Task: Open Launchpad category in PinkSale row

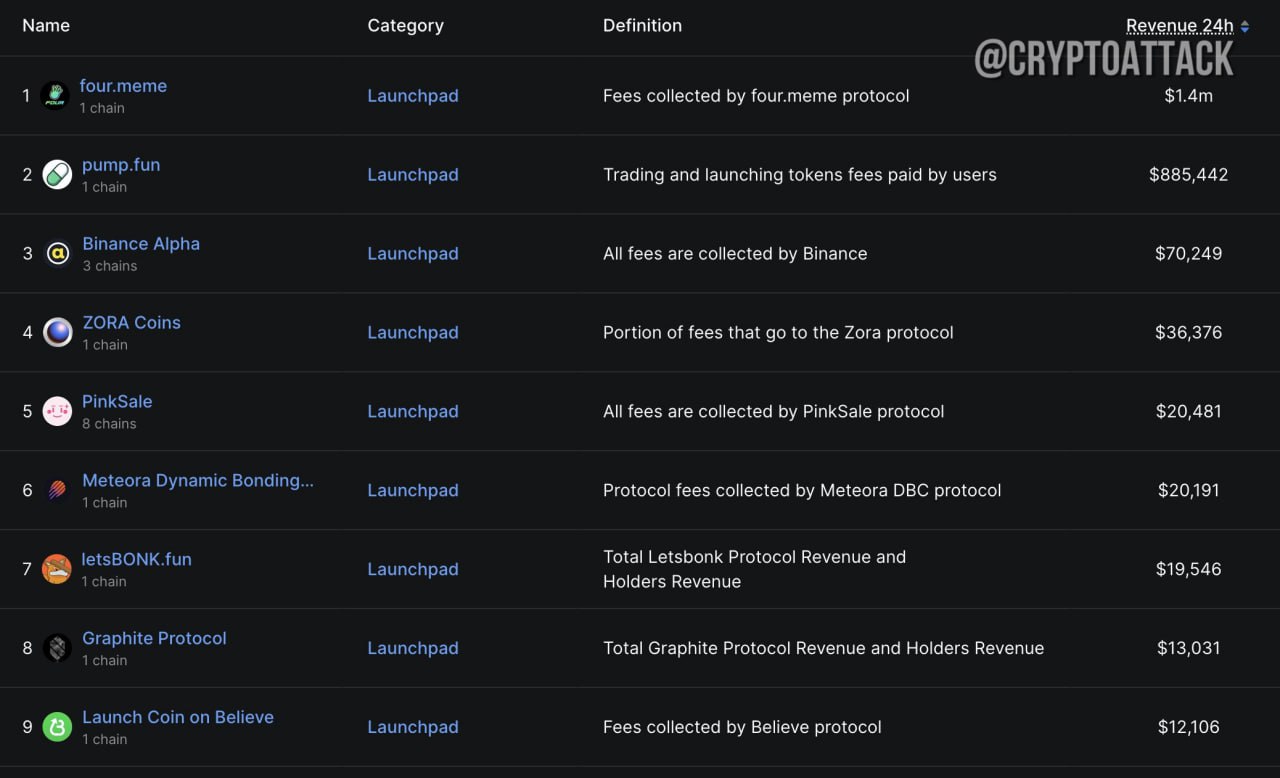Action: coord(413,412)
